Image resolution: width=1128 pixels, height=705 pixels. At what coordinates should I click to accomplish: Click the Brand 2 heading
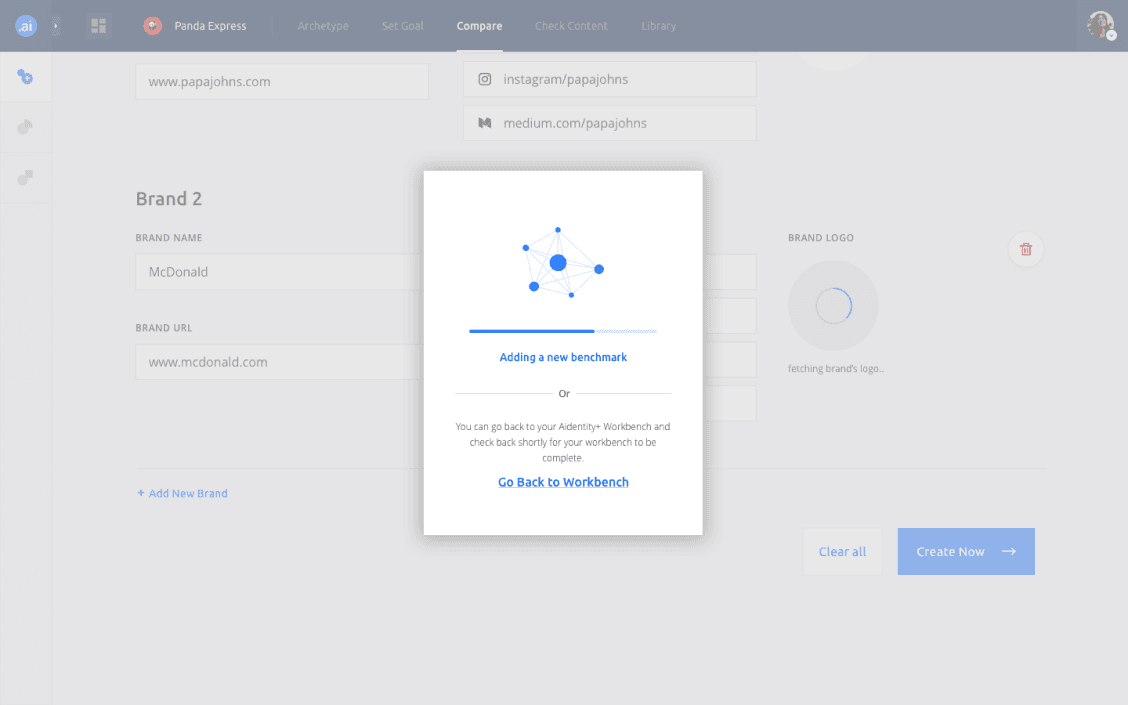click(x=169, y=199)
